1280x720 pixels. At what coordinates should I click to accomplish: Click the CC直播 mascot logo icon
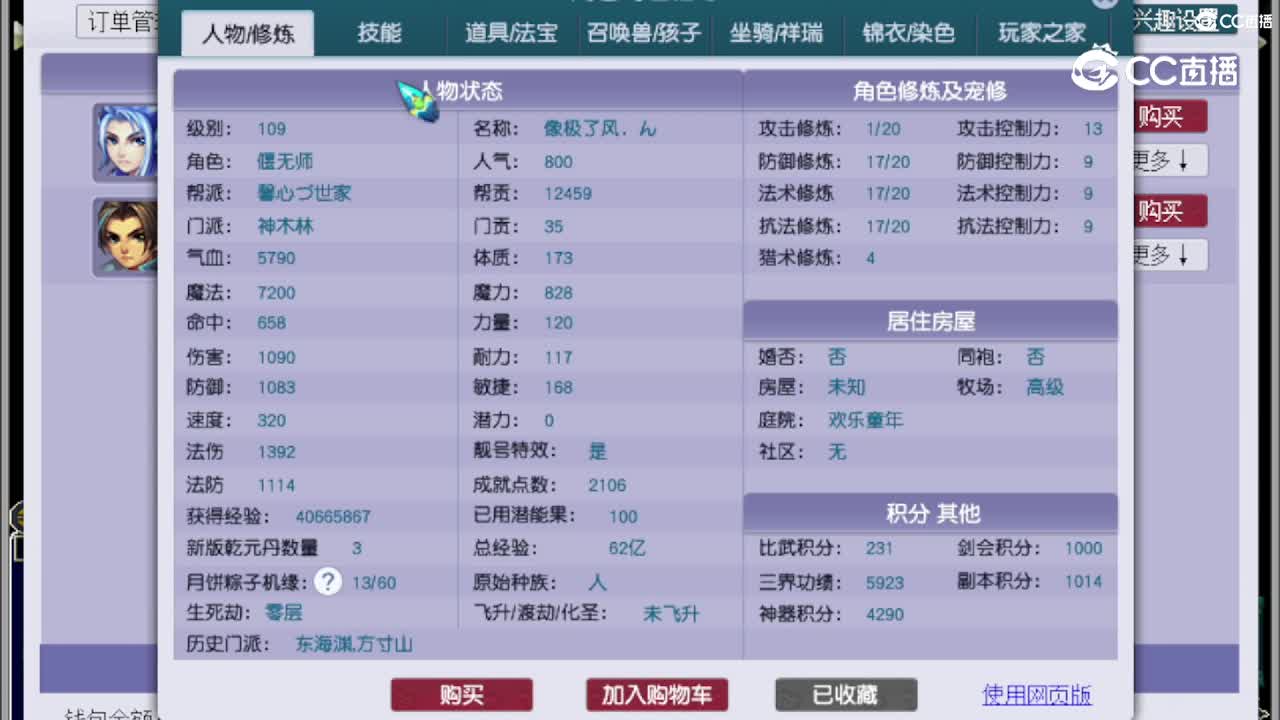(x=1096, y=70)
